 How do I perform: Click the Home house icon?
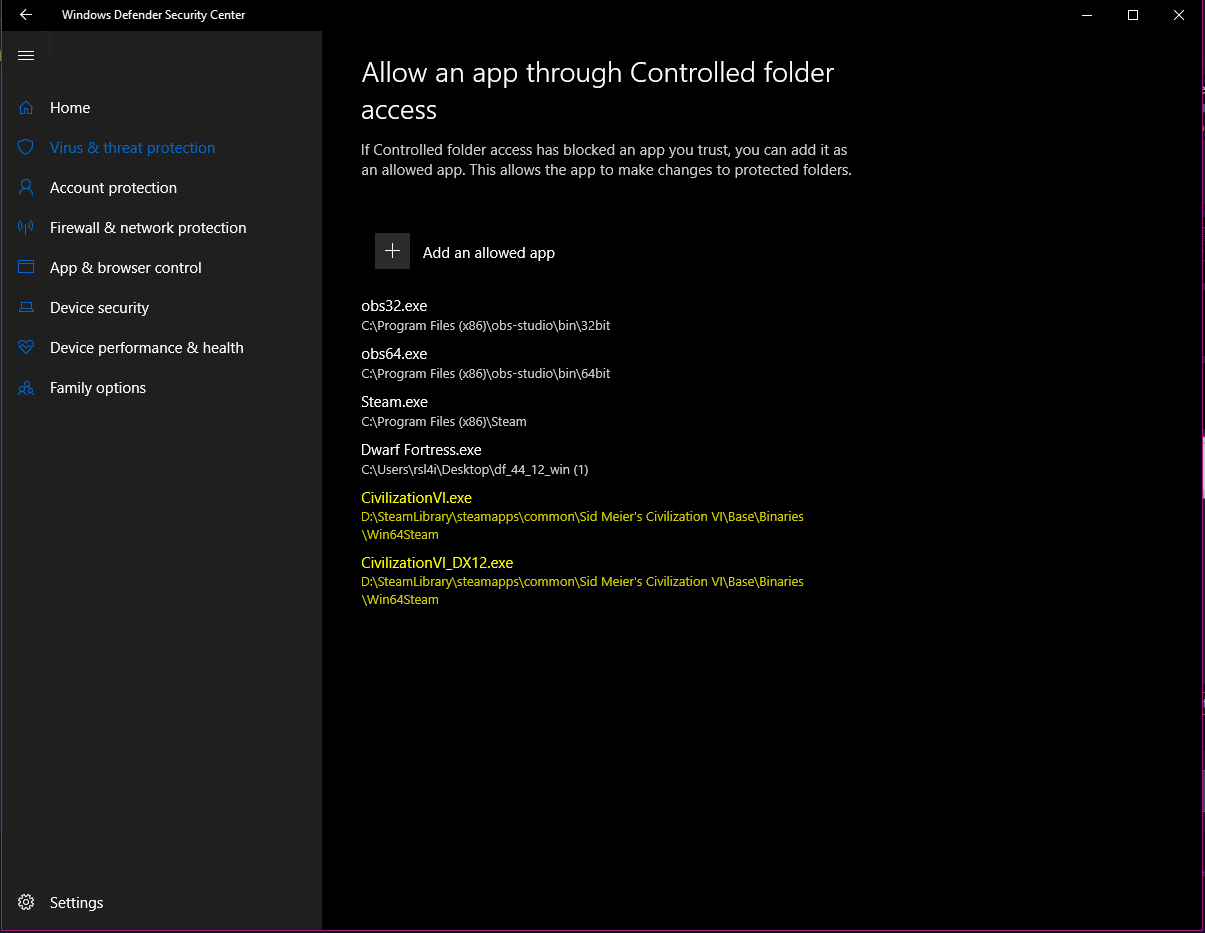point(27,108)
